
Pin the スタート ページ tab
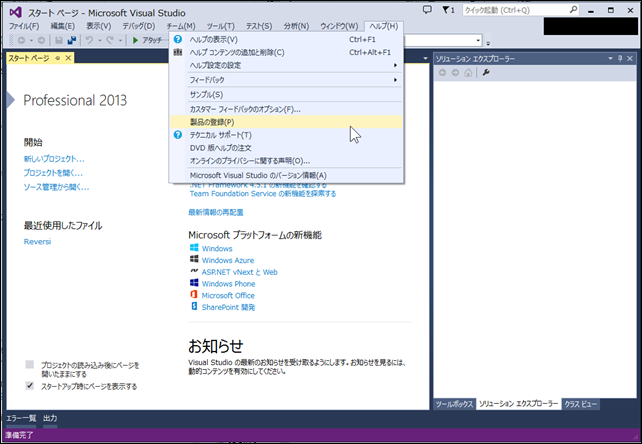(57, 60)
